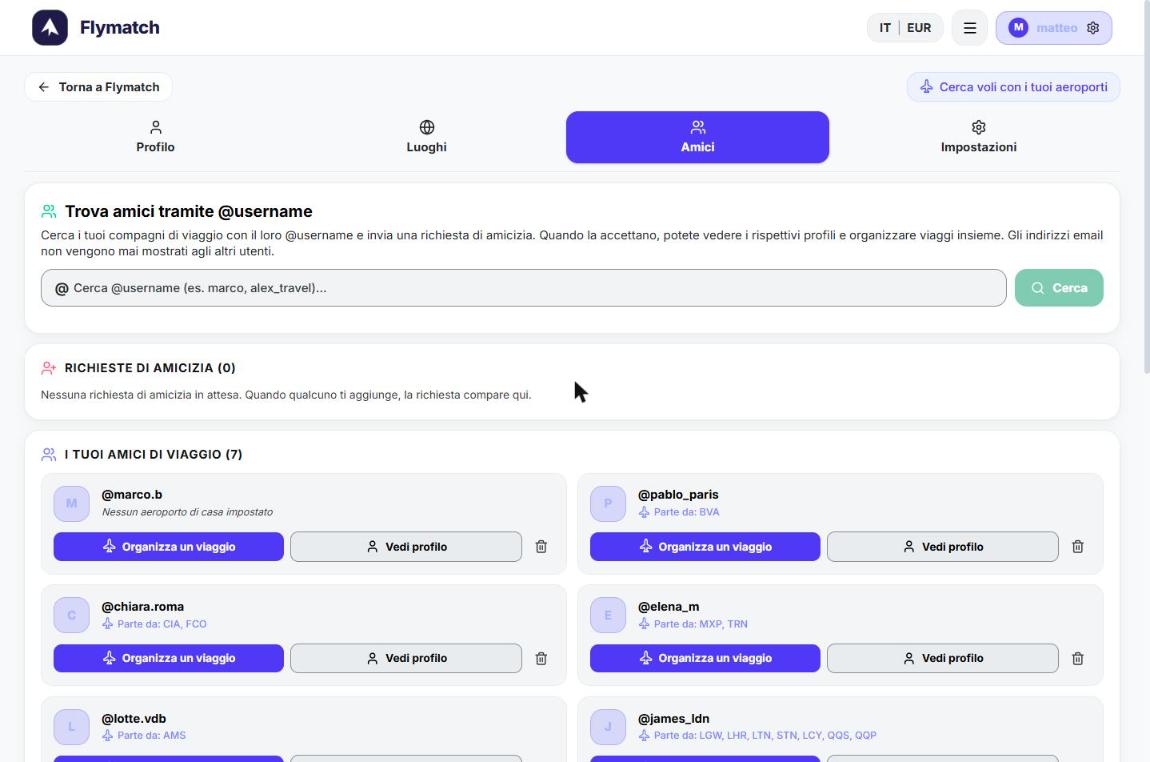
Task: Open the Profilo tab
Action: click(x=155, y=137)
